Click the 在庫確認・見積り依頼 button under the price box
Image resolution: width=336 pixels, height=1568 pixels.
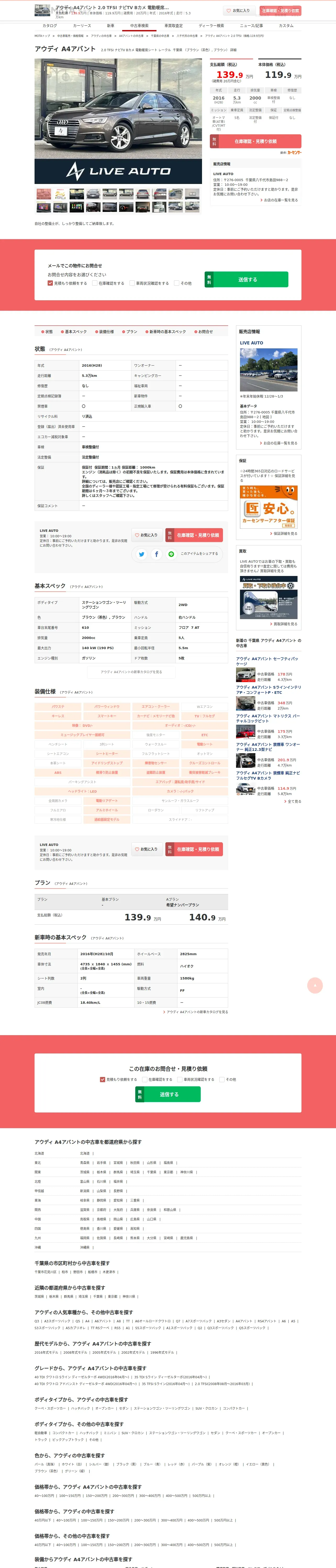(x=255, y=141)
